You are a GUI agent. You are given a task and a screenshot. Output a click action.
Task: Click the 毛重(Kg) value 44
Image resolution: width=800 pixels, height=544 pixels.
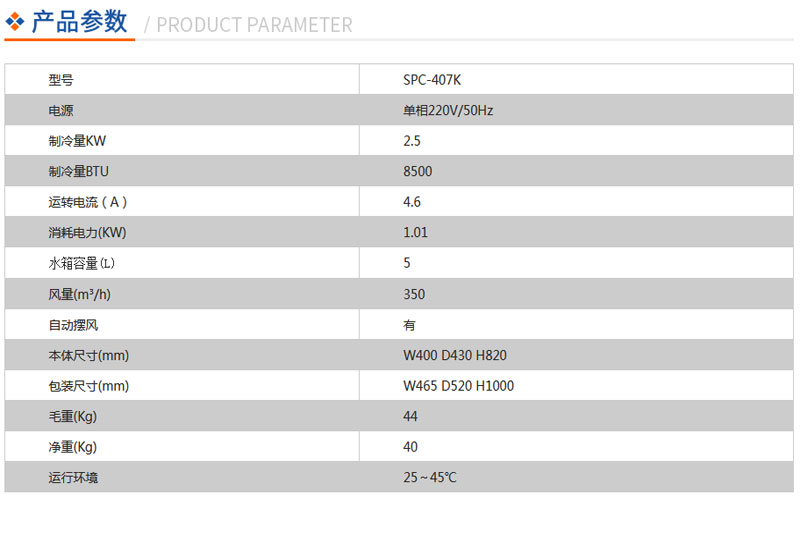410,416
